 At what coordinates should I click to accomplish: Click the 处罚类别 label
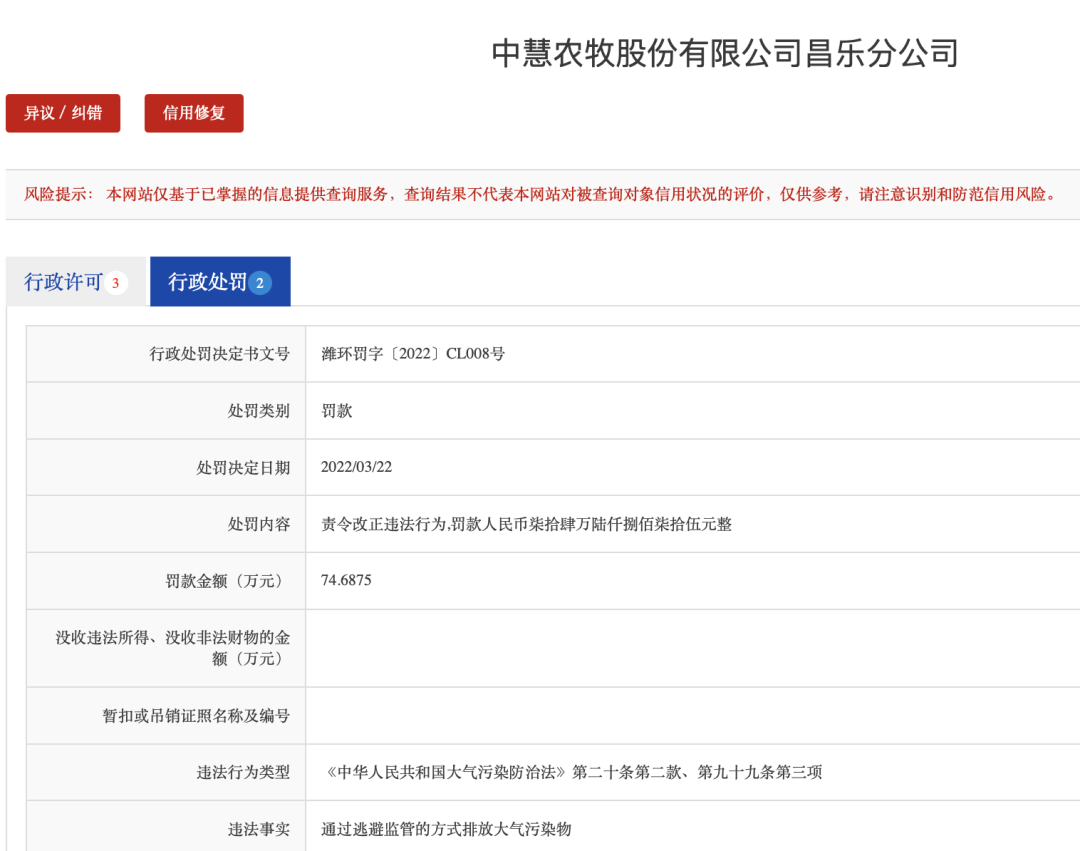[259, 411]
